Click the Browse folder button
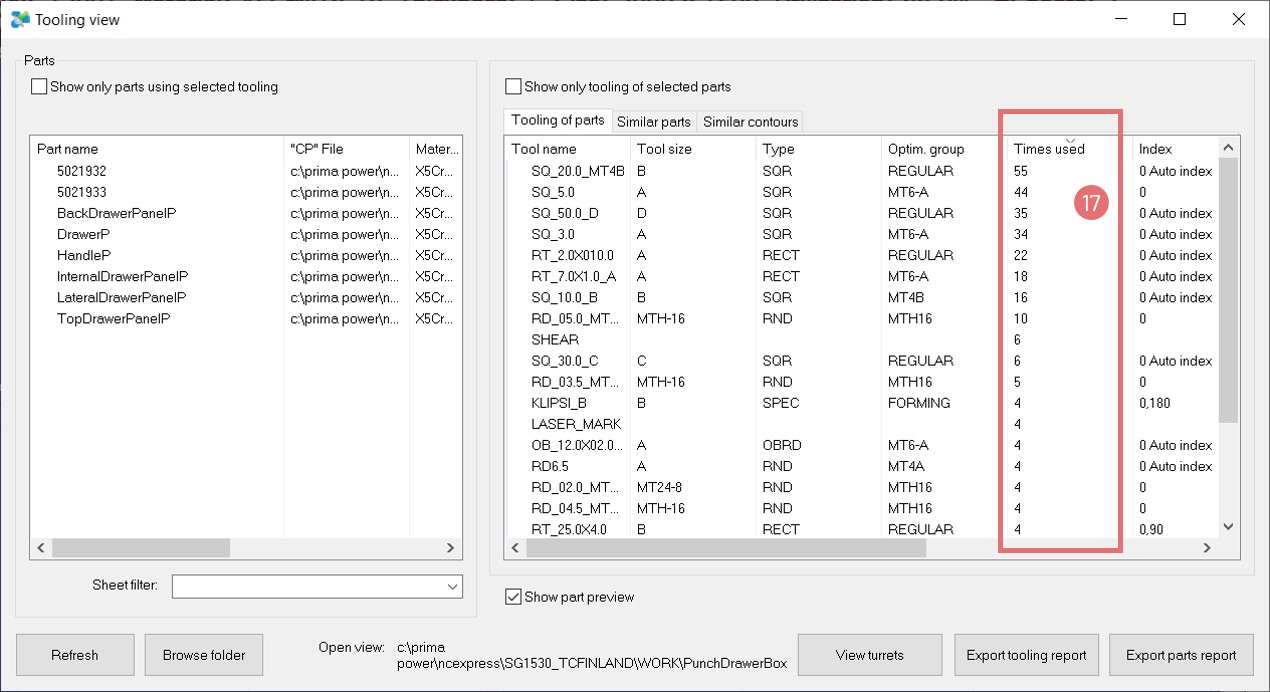Image resolution: width=1270 pixels, height=692 pixels. pyautogui.click(x=204, y=655)
